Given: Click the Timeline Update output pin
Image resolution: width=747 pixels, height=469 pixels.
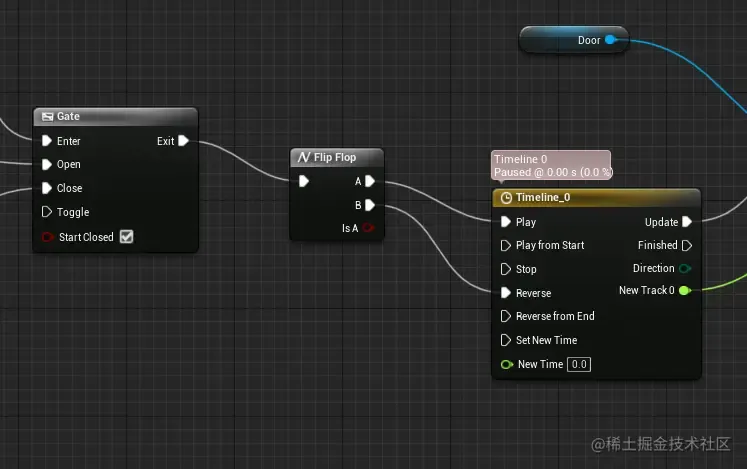Looking at the screenshot, I should pos(687,222).
